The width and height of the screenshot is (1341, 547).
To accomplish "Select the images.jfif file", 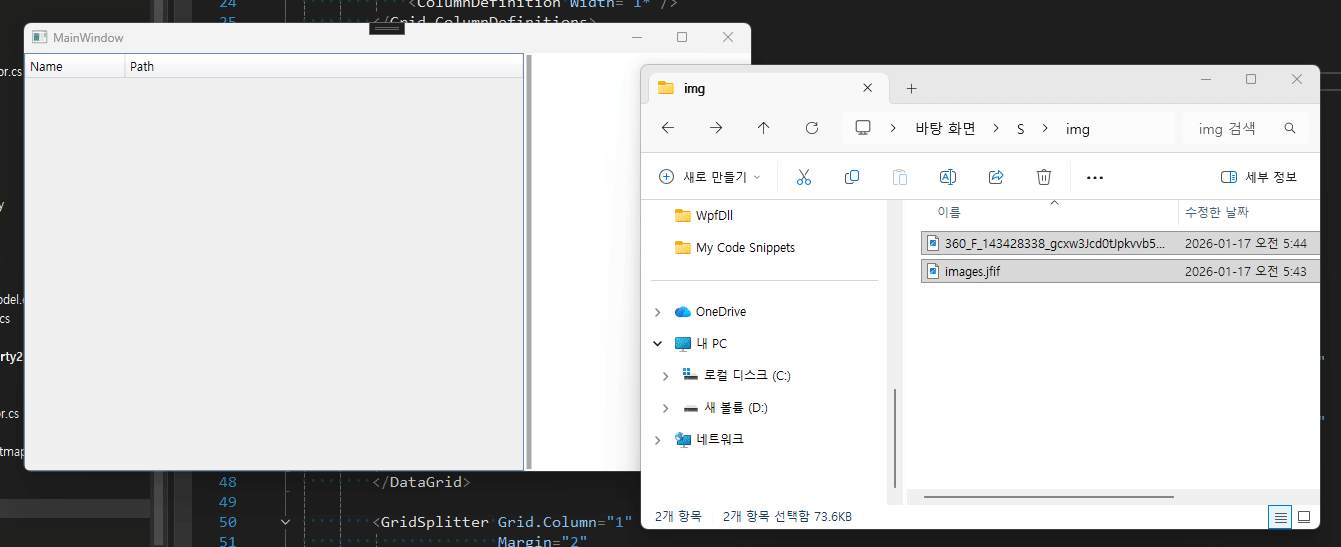I will (x=972, y=271).
